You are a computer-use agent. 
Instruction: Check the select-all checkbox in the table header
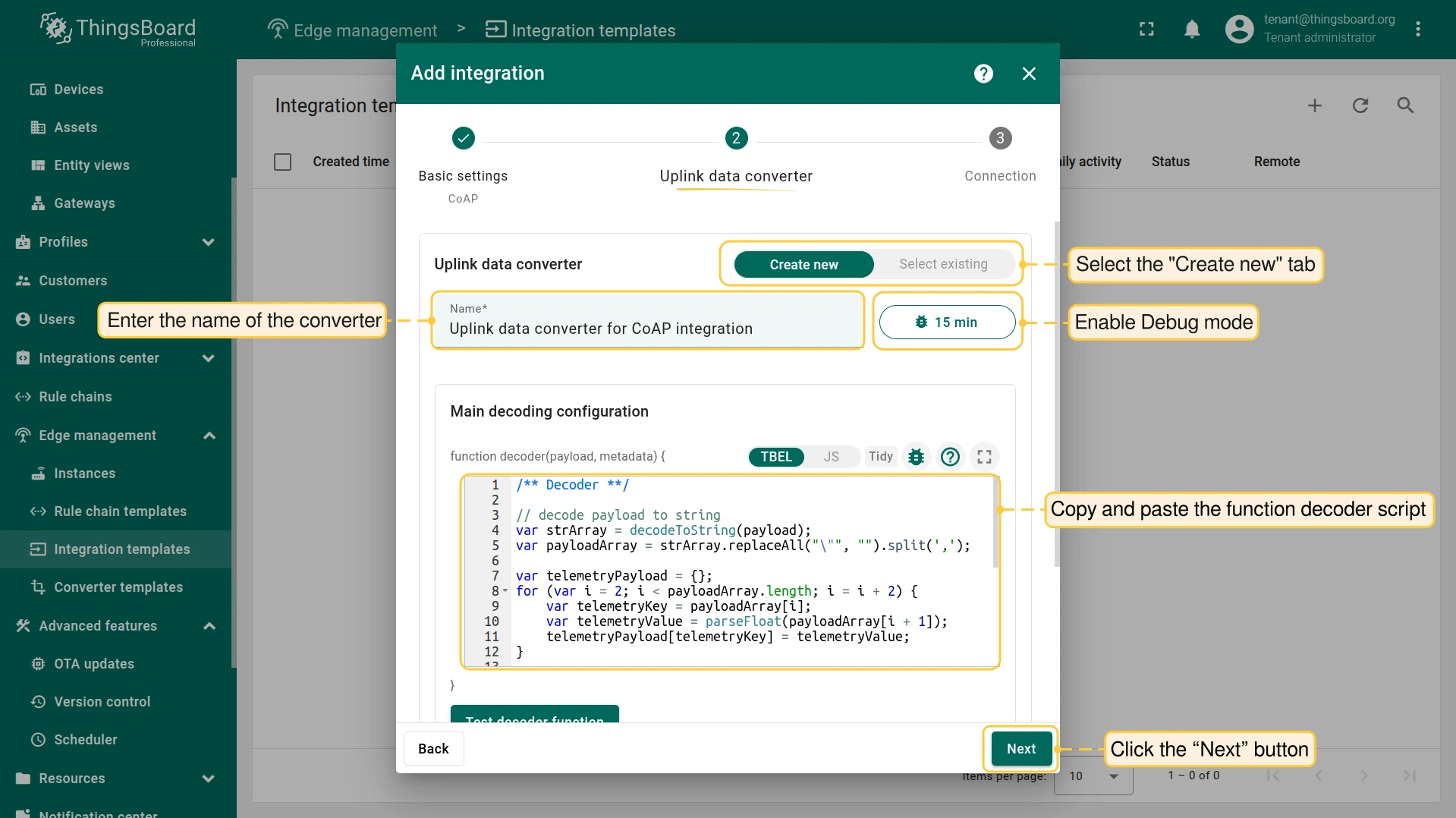282,162
